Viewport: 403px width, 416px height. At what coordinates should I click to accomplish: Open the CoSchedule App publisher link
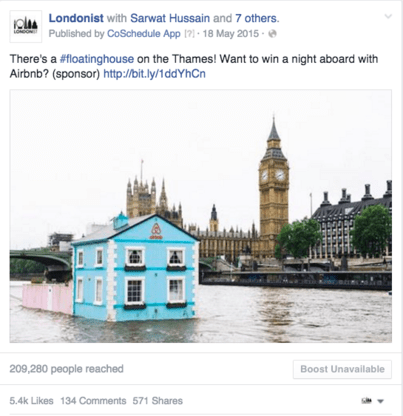tap(144, 34)
